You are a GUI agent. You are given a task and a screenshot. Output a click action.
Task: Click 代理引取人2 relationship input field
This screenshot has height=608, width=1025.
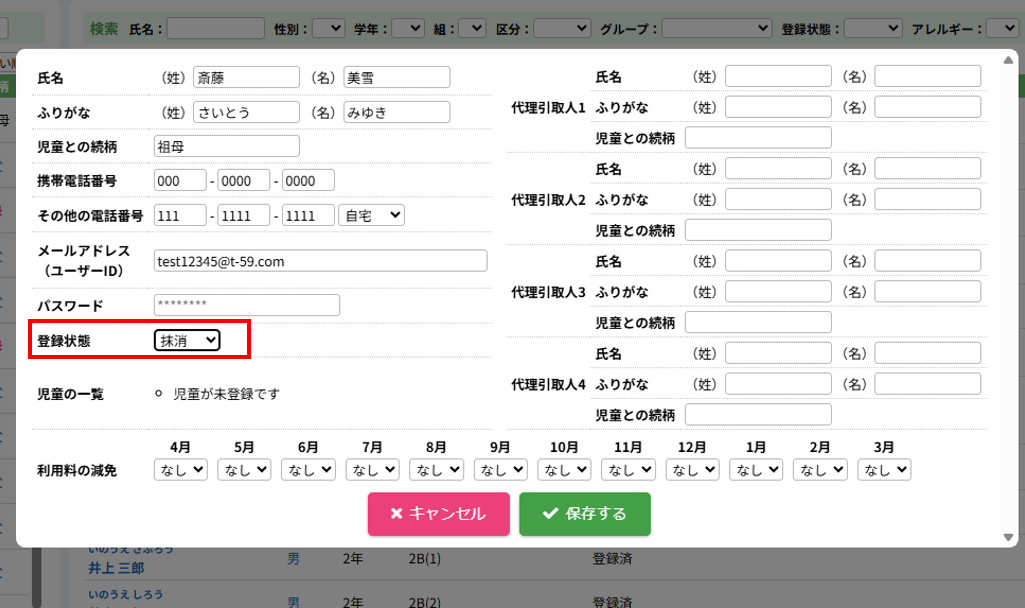(x=758, y=230)
